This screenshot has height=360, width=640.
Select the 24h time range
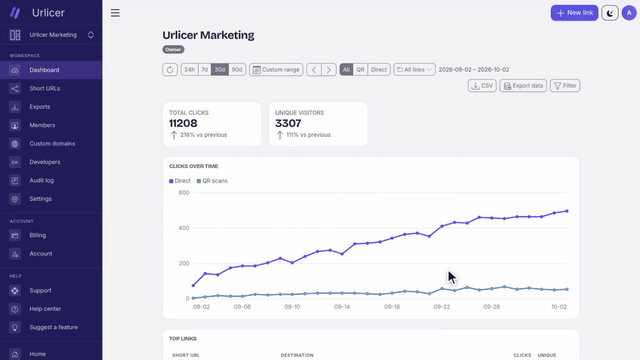click(189, 70)
